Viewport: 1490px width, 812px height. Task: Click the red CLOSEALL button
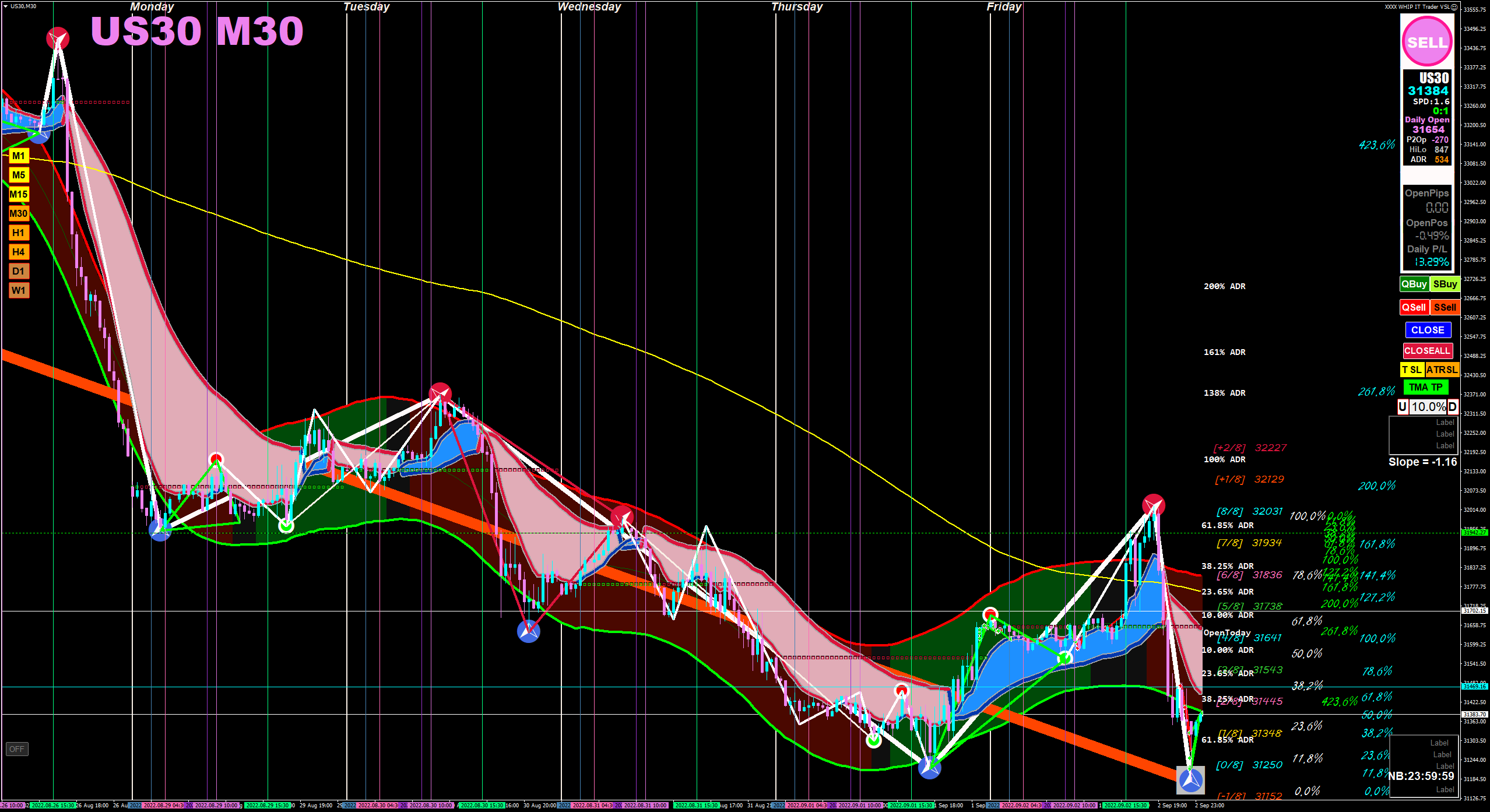1426,350
